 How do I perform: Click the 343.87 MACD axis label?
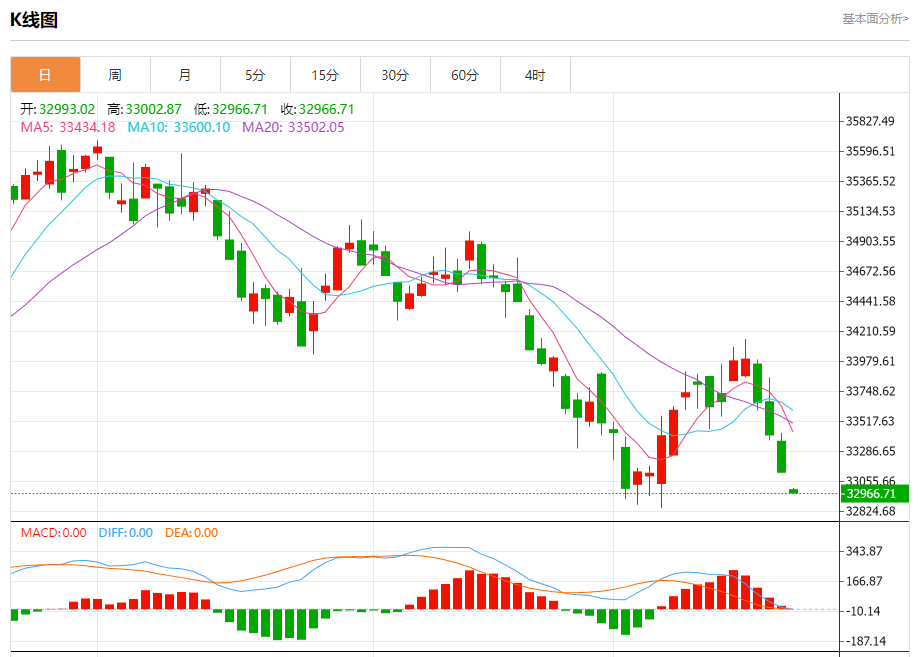coord(864,551)
